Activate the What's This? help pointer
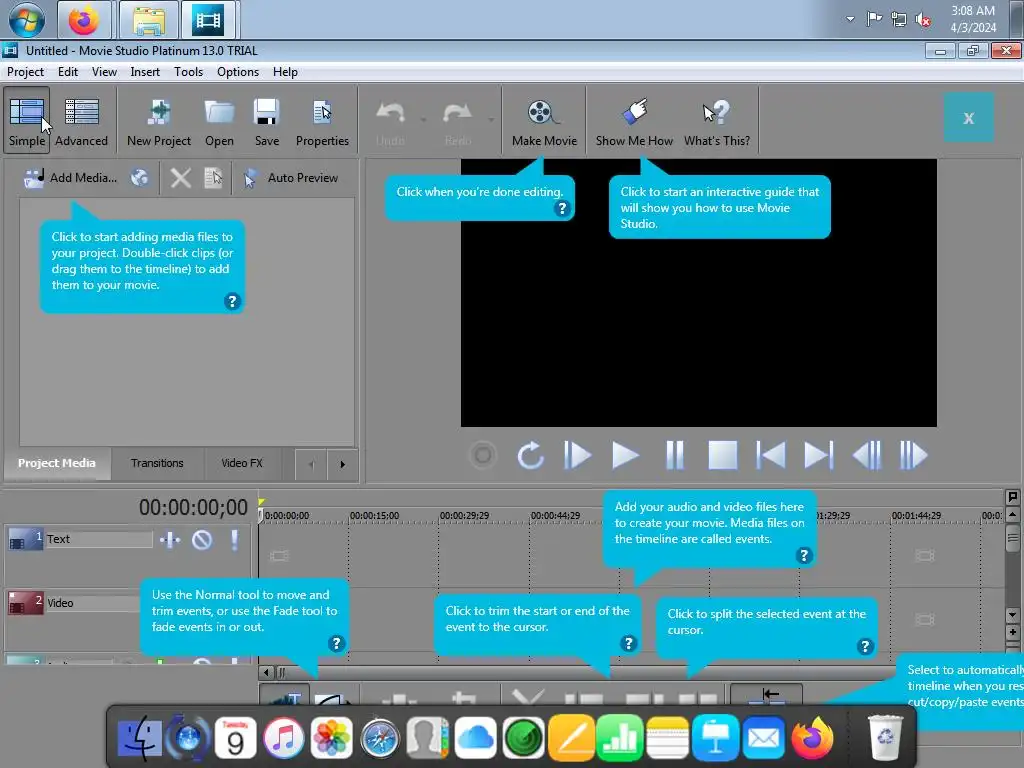The width and height of the screenshot is (1024, 768). click(x=716, y=121)
